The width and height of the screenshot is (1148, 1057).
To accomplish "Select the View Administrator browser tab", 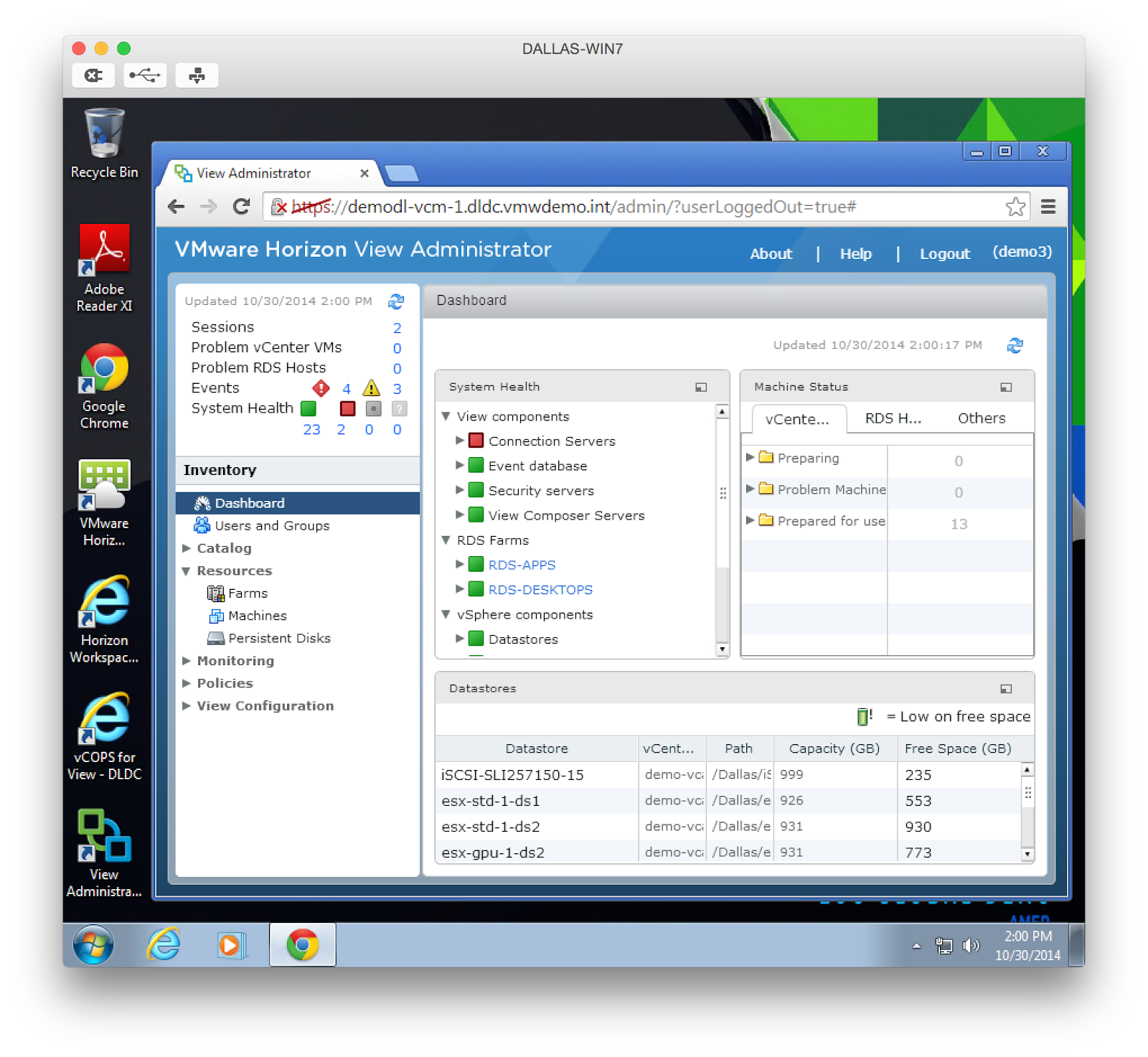I will 273,173.
